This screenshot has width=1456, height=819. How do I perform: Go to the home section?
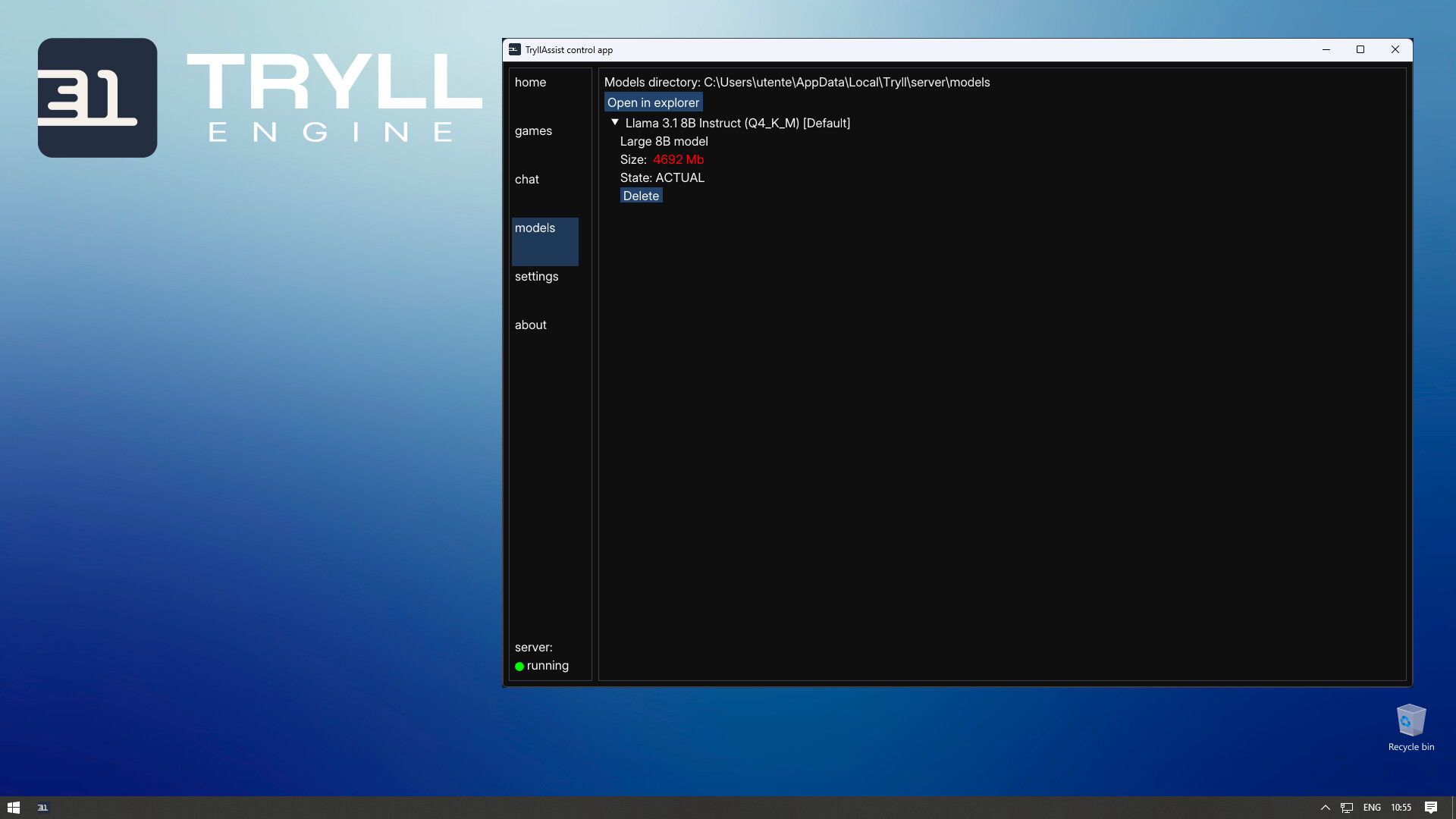pyautogui.click(x=530, y=82)
